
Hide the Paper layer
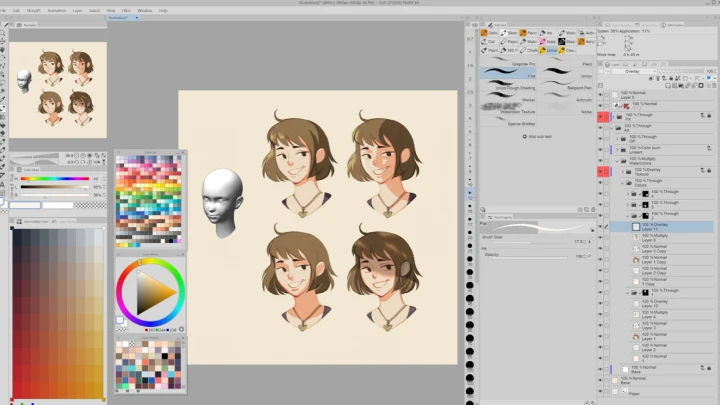click(x=600, y=392)
